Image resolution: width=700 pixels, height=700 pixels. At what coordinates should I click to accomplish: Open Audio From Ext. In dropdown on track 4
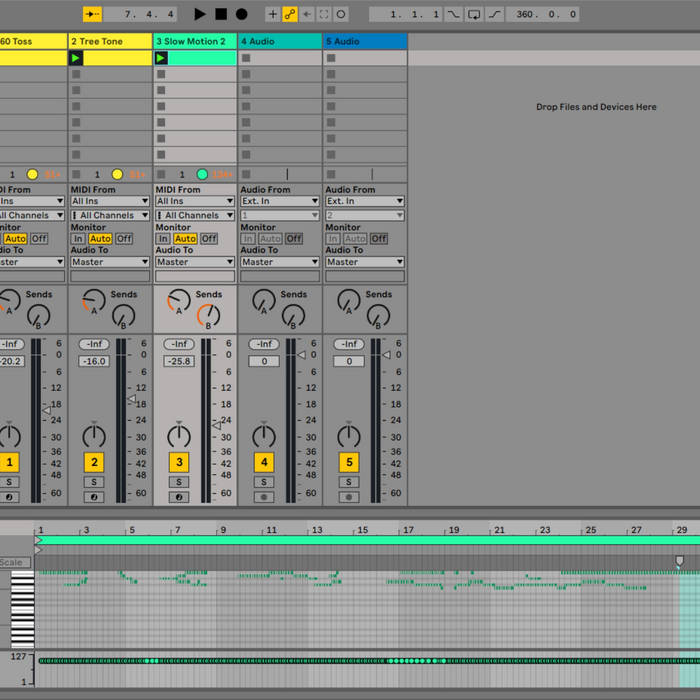coord(280,201)
